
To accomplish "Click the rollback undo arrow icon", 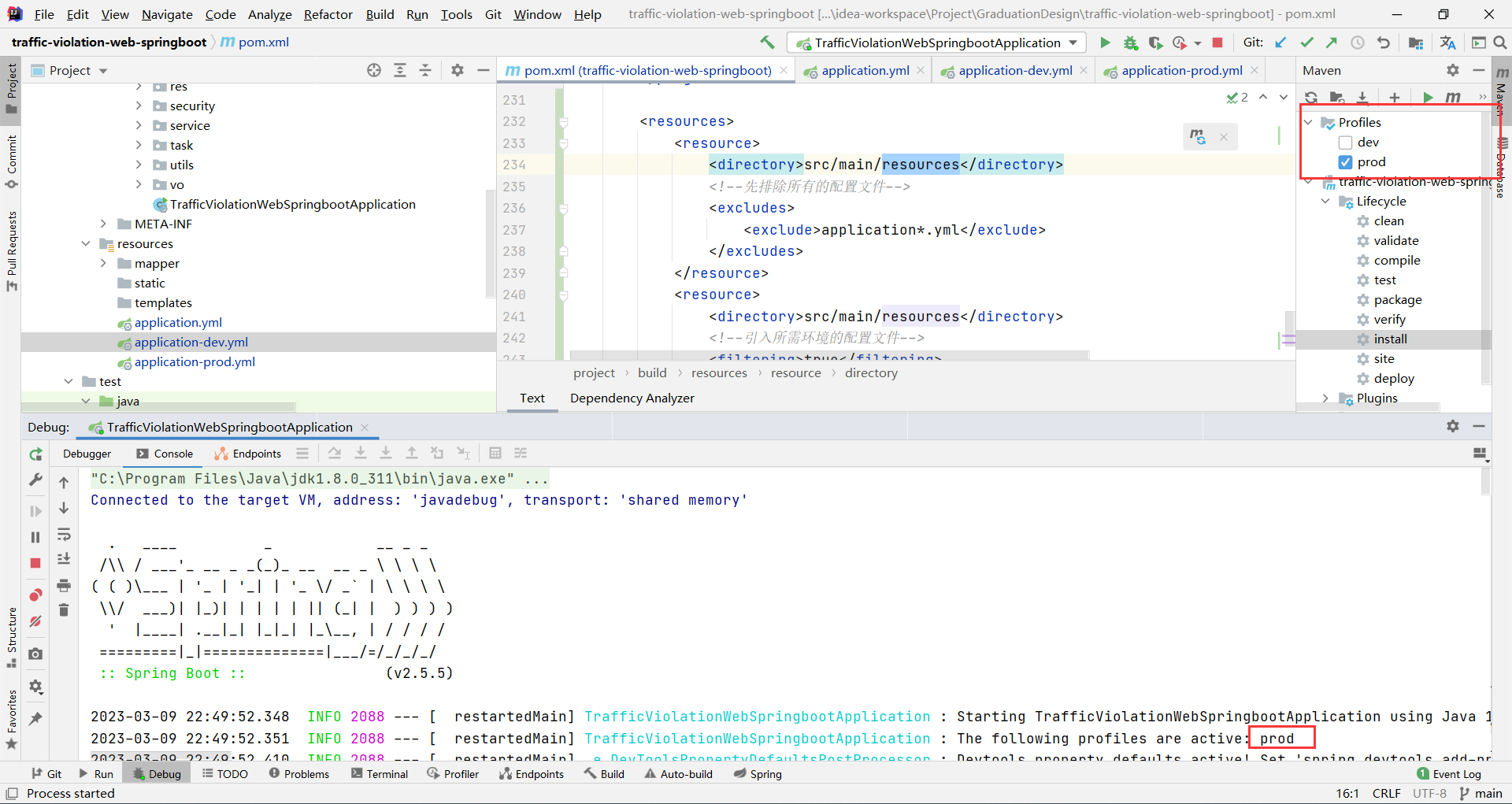I will (1384, 43).
